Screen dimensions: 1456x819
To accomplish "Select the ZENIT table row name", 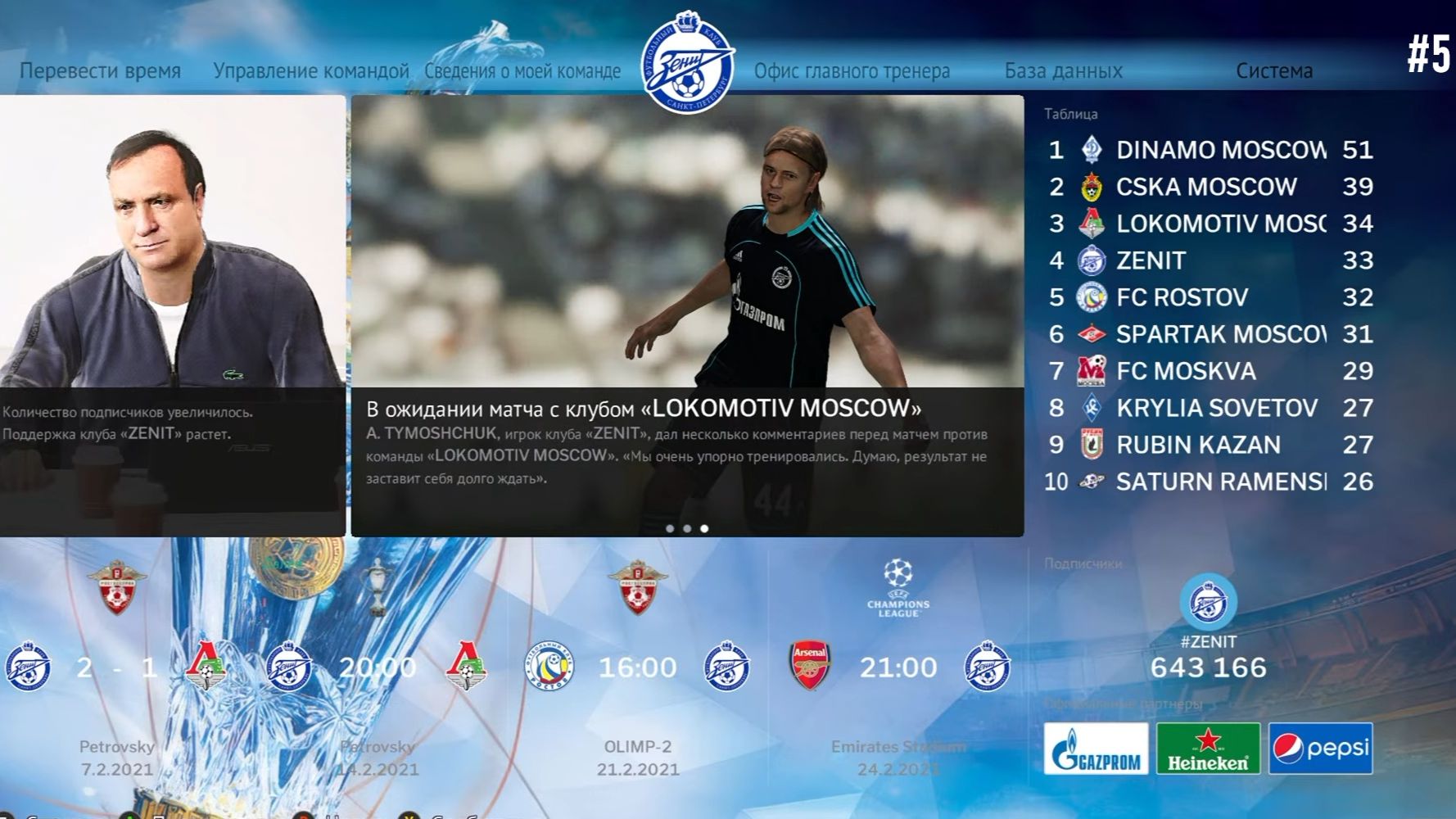I will (x=1151, y=260).
